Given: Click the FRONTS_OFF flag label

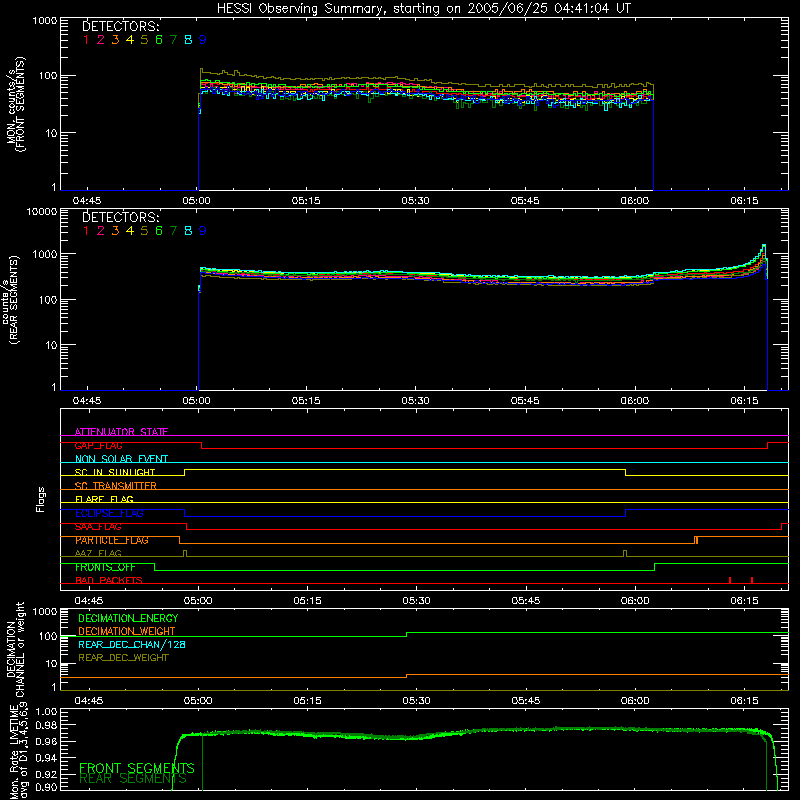Looking at the screenshot, I should coord(105,567).
